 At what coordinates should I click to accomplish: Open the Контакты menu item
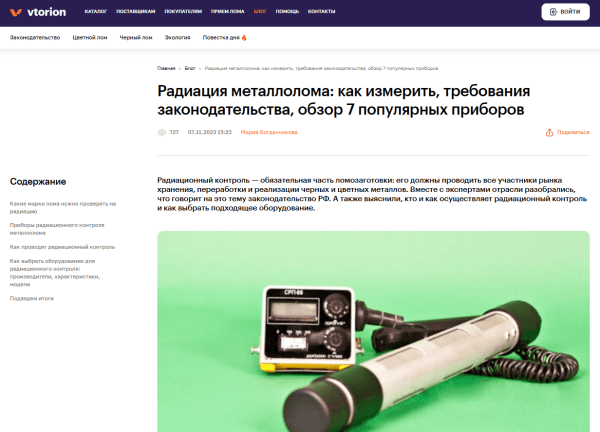click(321, 11)
